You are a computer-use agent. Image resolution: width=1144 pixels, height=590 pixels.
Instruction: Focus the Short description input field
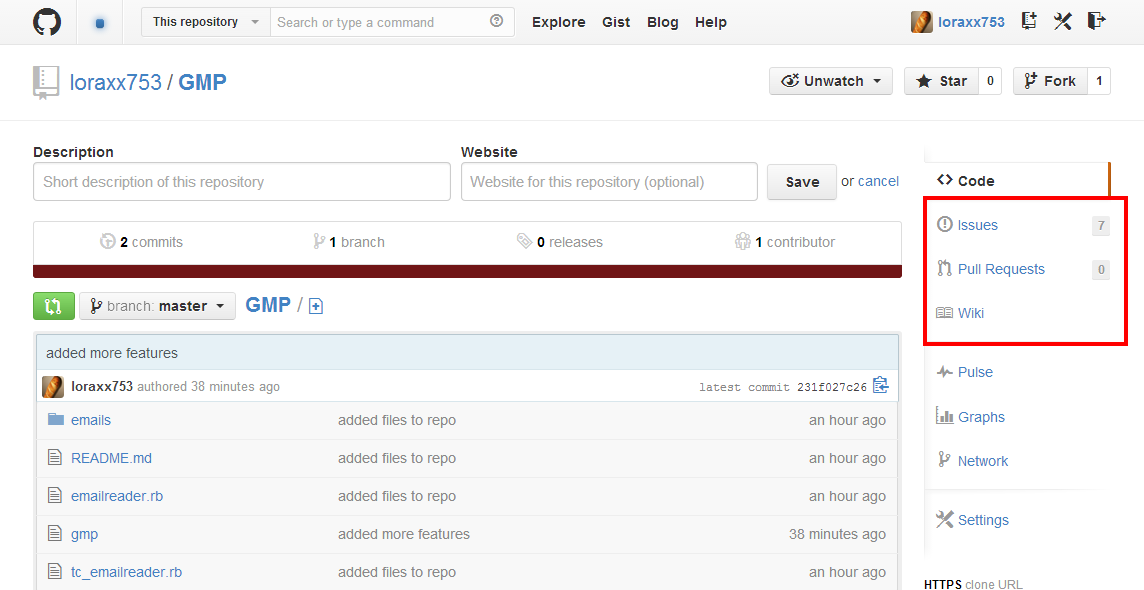[241, 182]
